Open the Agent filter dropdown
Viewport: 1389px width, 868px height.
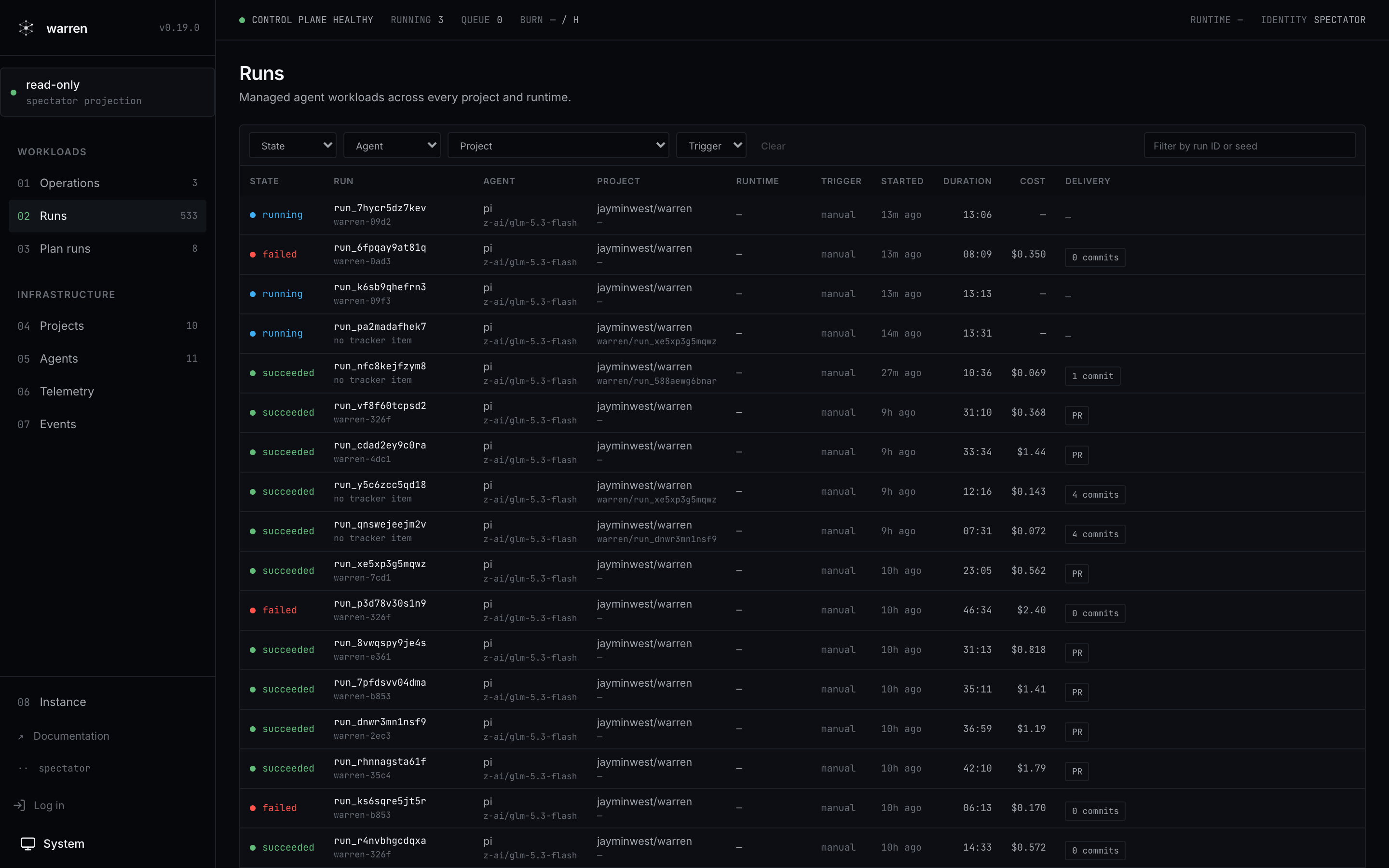coord(392,146)
